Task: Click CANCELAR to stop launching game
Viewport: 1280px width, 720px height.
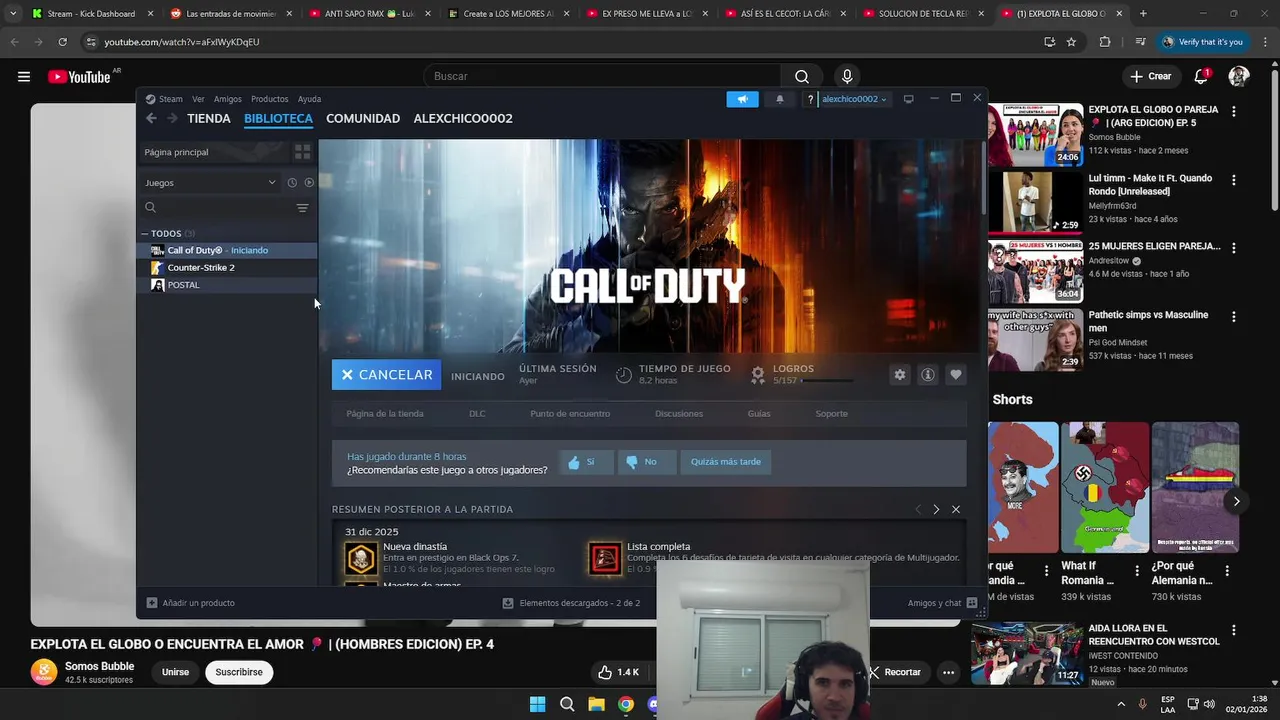Action: pos(386,374)
